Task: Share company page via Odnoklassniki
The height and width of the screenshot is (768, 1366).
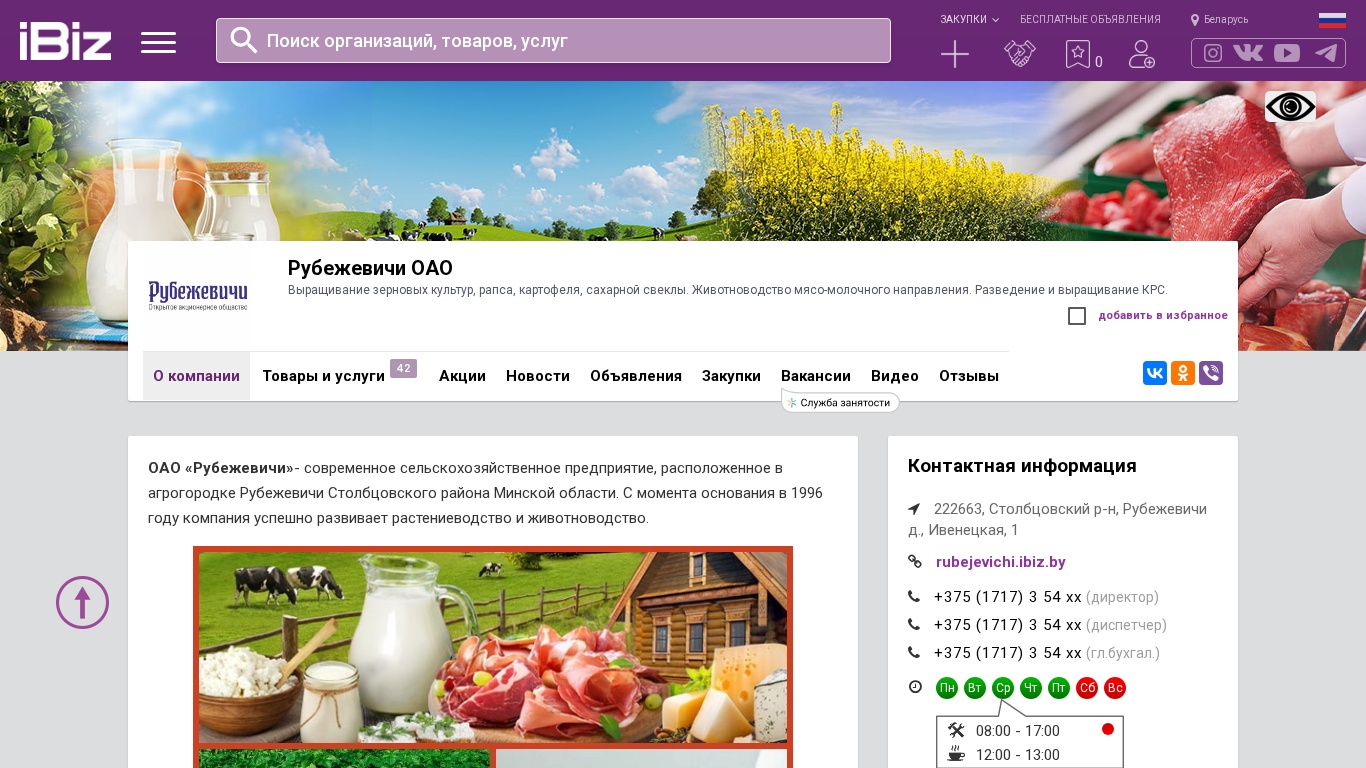Action: pyautogui.click(x=1183, y=373)
